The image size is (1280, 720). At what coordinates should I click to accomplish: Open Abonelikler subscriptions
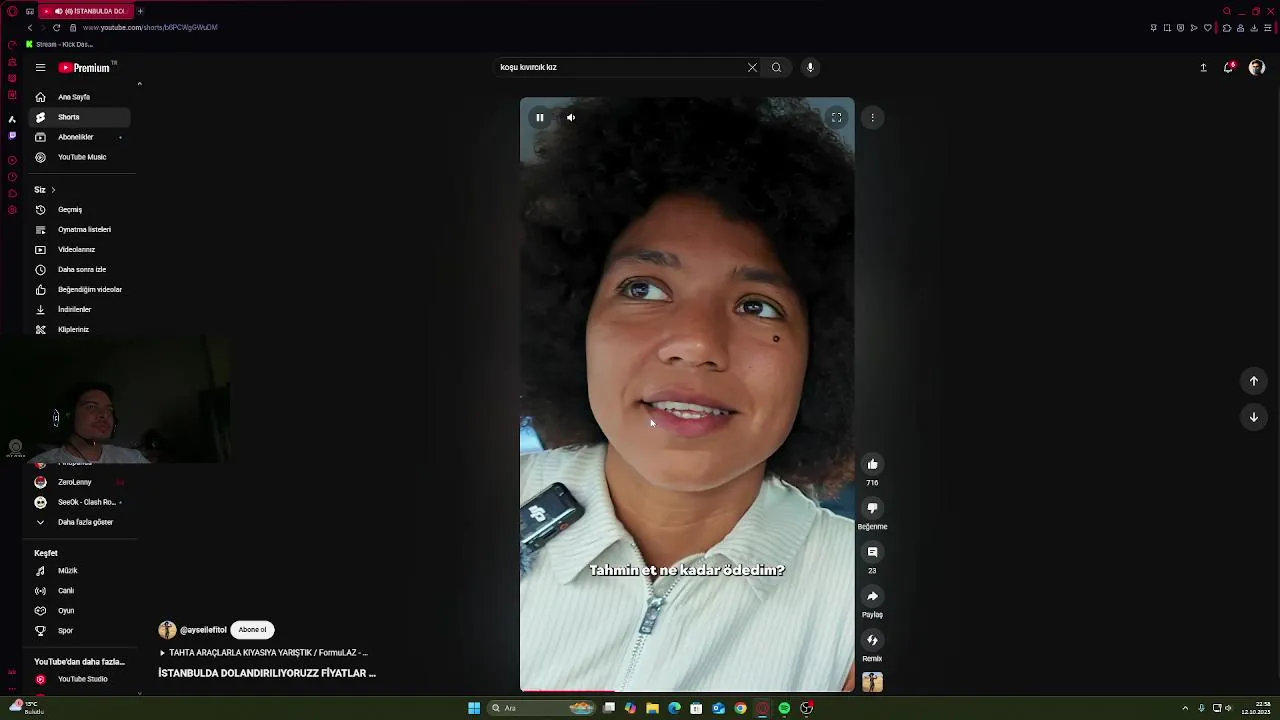(78, 137)
